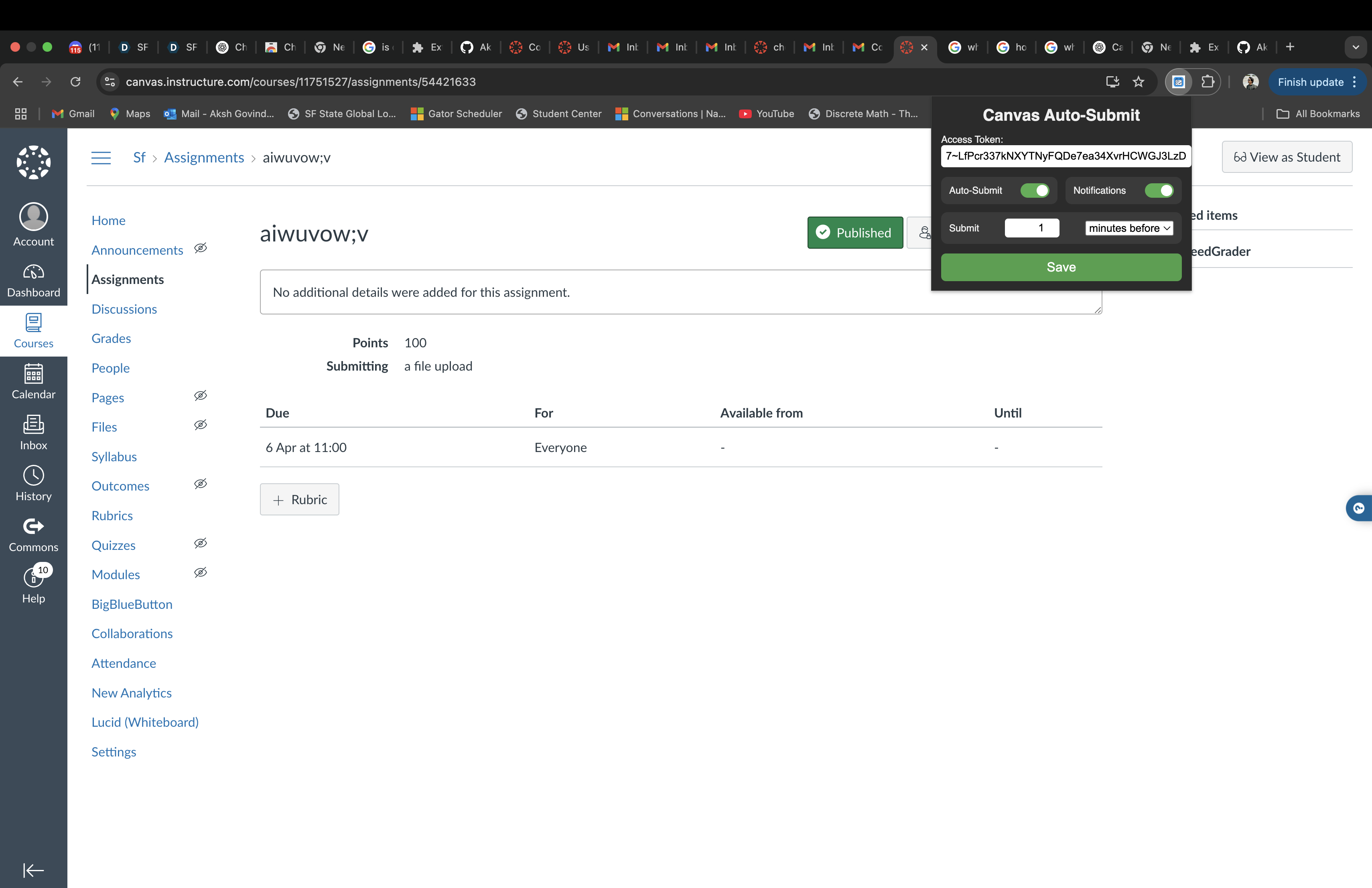Click View as Student button
Viewport: 1372px width, 888px height.
pos(1287,157)
